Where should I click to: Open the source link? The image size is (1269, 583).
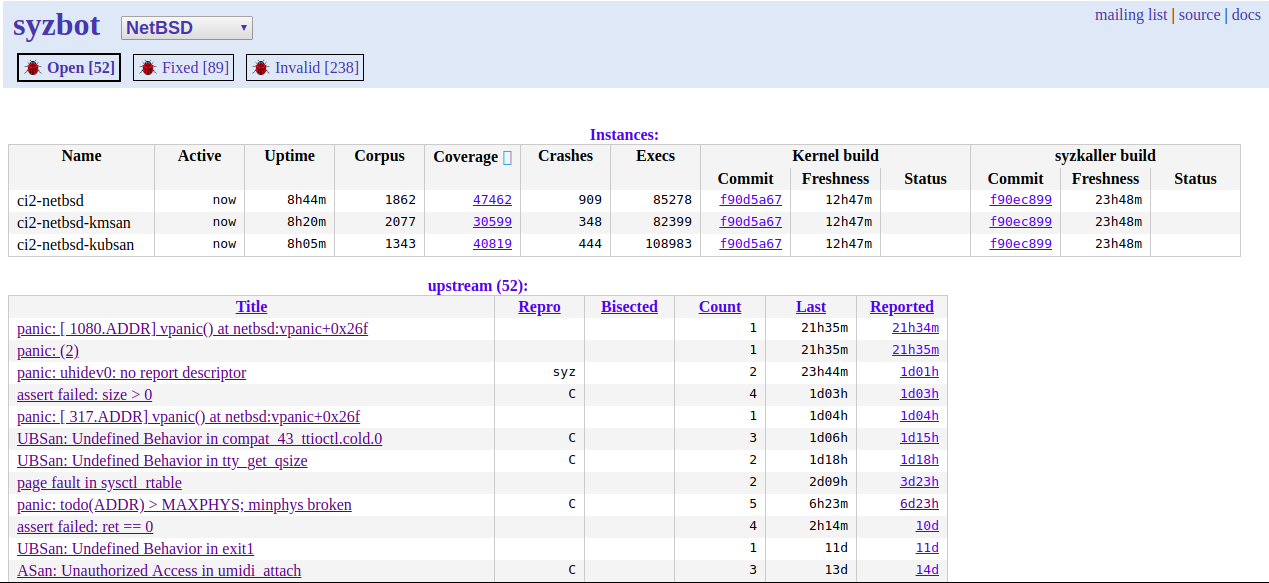pos(1199,15)
